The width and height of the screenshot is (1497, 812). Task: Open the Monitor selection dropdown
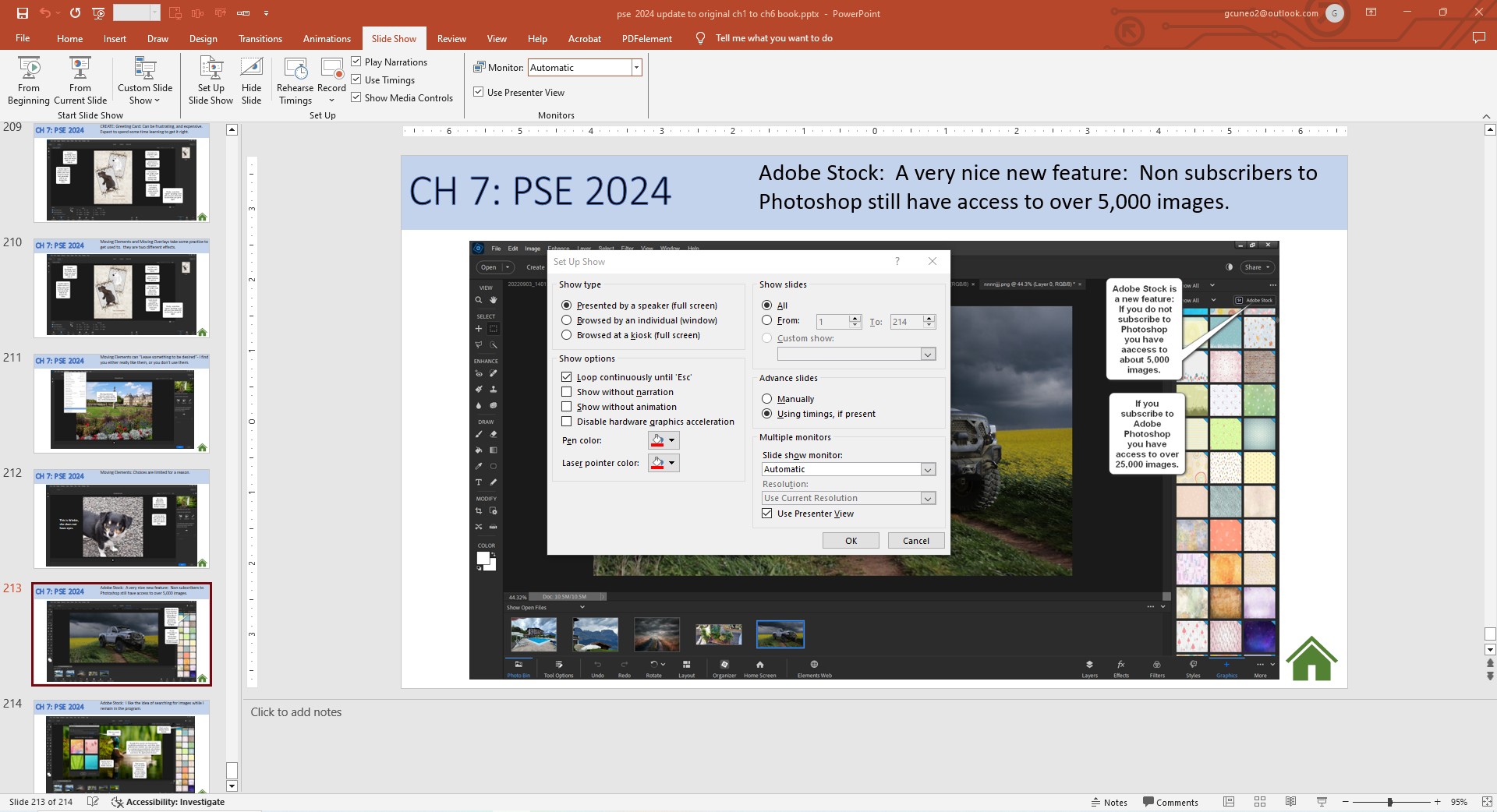(x=636, y=67)
